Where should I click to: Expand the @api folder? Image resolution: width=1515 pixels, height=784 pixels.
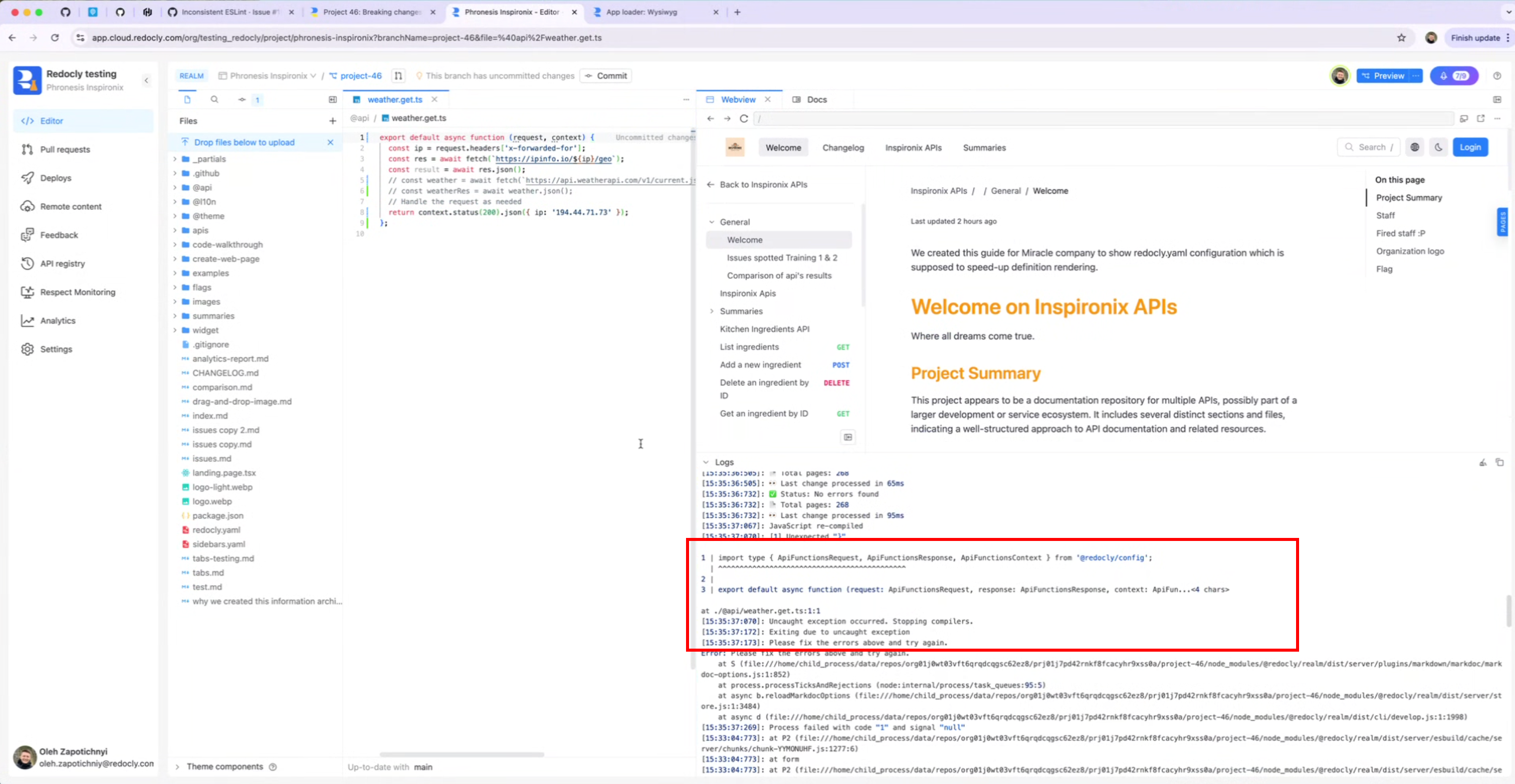[175, 188]
